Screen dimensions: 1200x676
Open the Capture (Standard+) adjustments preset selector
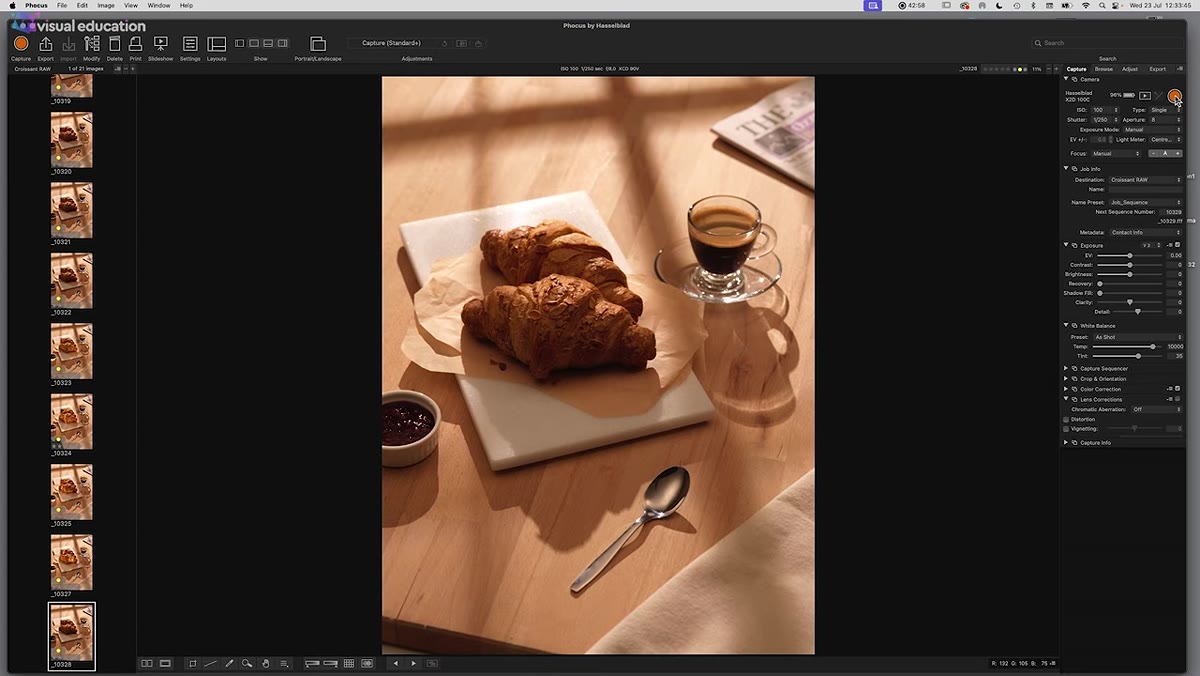(391, 43)
